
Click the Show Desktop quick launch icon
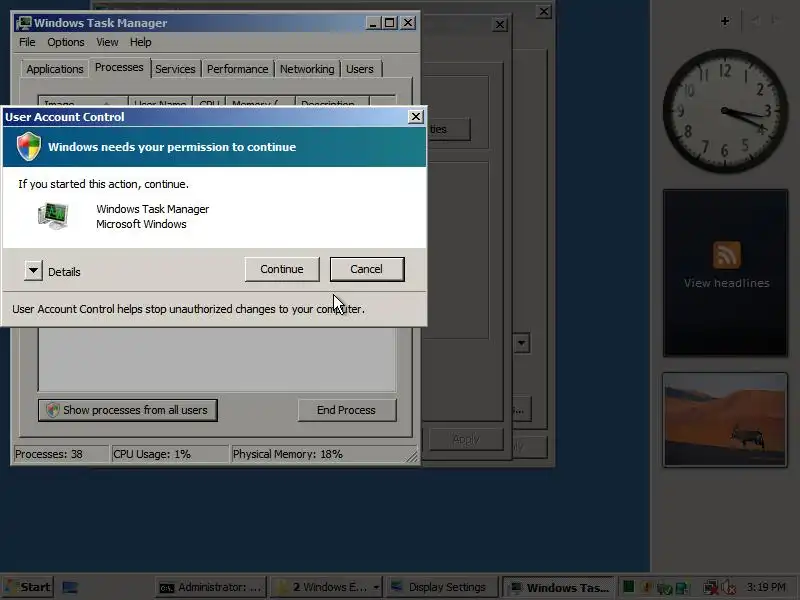[69, 587]
